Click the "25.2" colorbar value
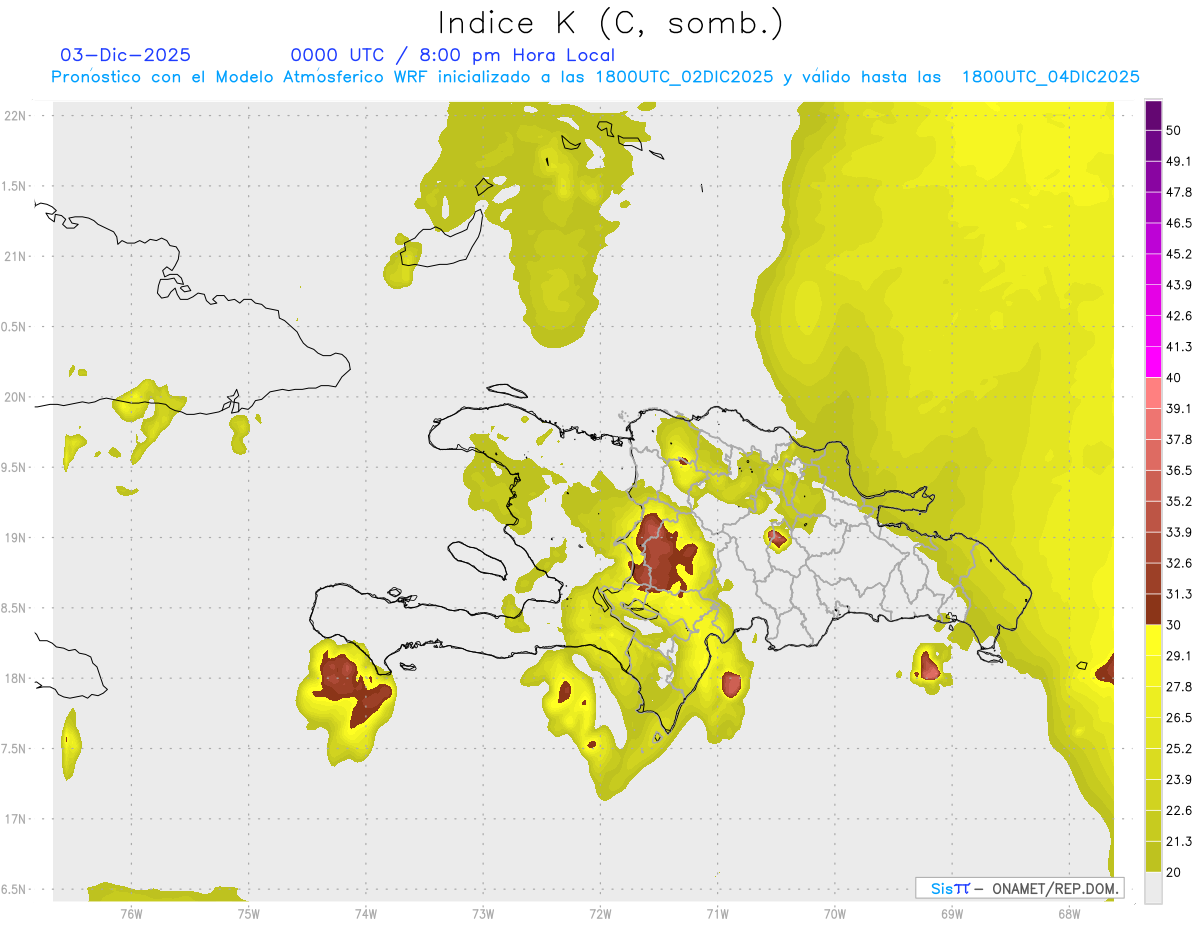The image size is (1200, 927). click(1179, 749)
